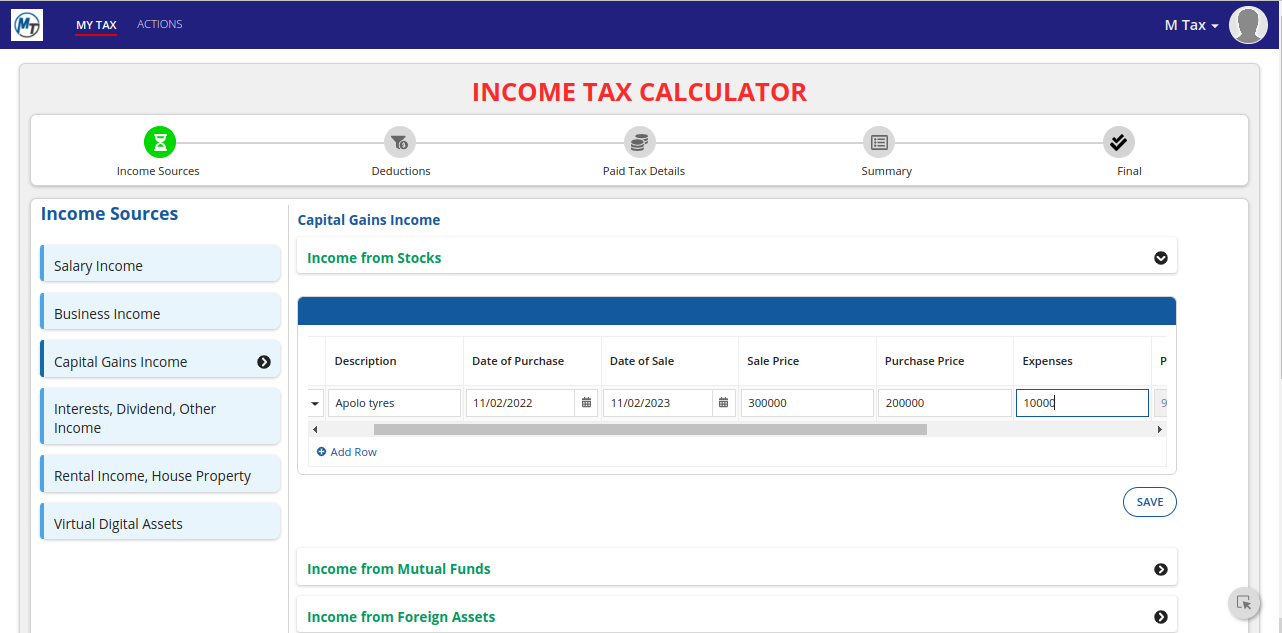
Task: Expand the Income from Foreign Assets section
Action: [1160, 617]
